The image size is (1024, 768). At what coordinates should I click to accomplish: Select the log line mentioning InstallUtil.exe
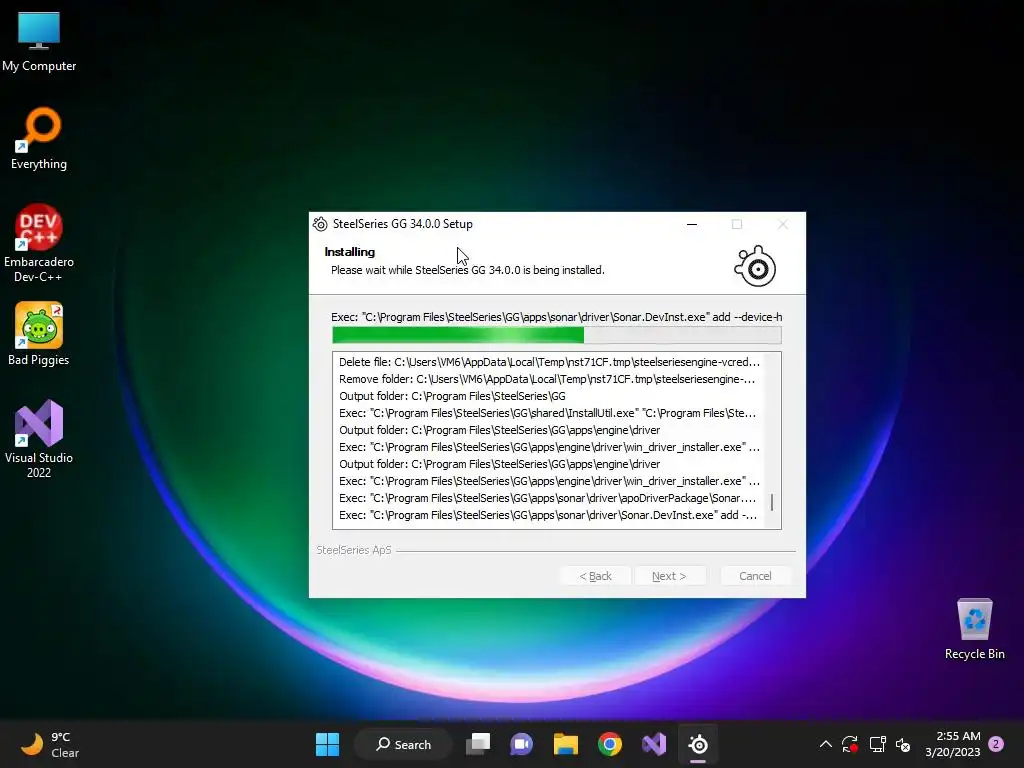[547, 413]
